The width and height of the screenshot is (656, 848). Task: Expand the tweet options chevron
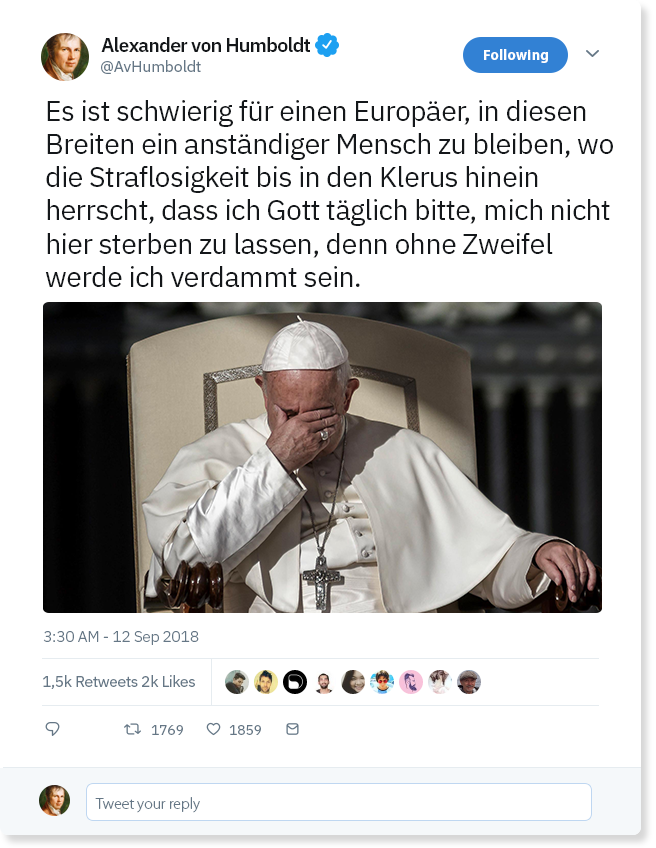[593, 53]
